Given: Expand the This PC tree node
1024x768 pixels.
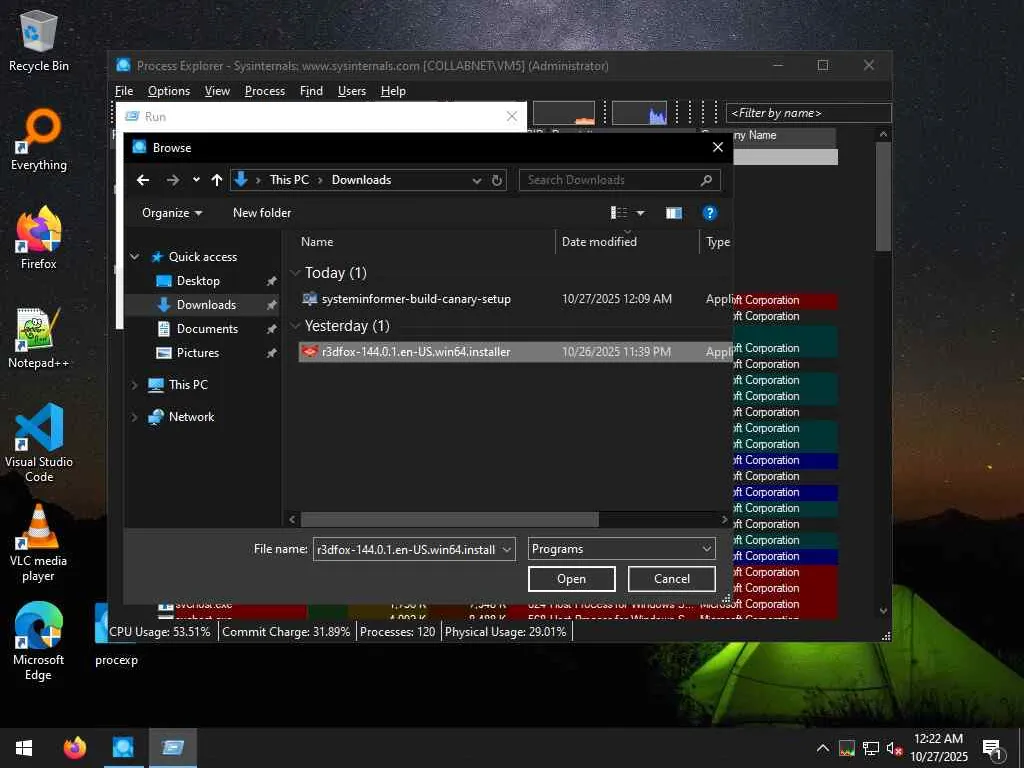Looking at the screenshot, I should click(135, 385).
